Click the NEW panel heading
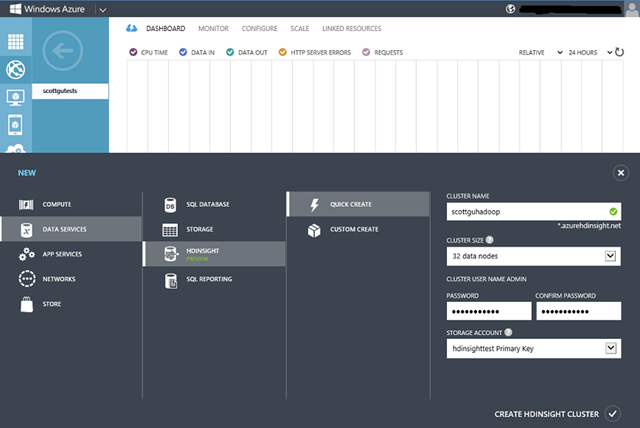This screenshot has height=428, width=640. (x=27, y=173)
